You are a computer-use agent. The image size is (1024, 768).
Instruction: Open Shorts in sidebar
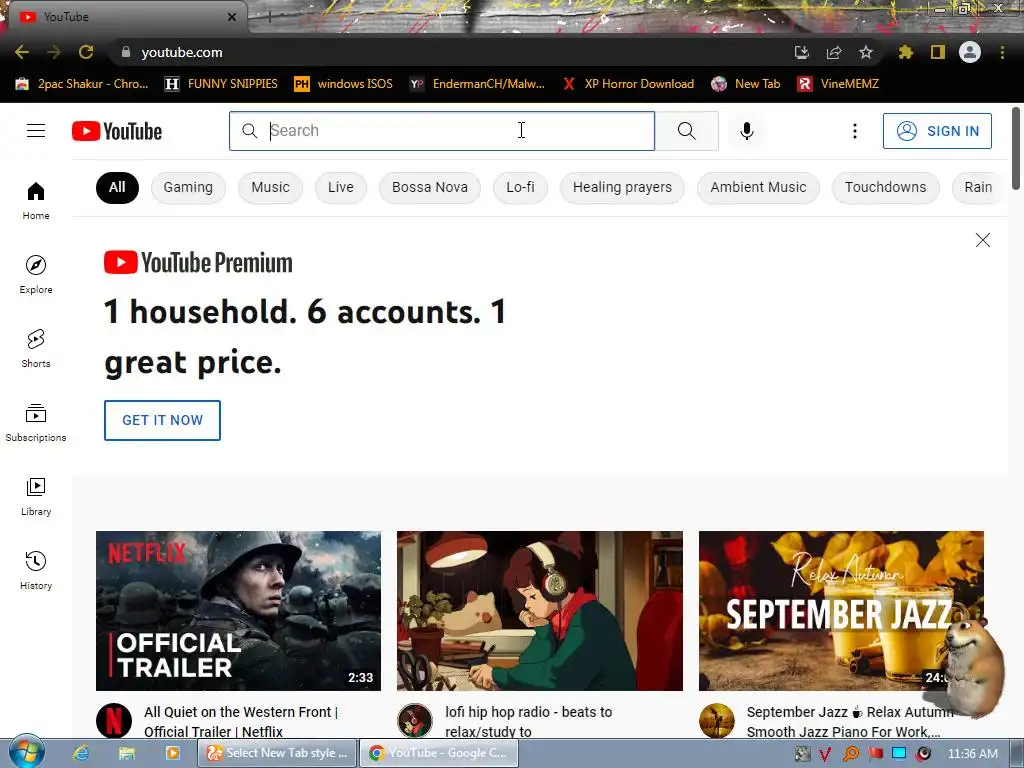(36, 348)
